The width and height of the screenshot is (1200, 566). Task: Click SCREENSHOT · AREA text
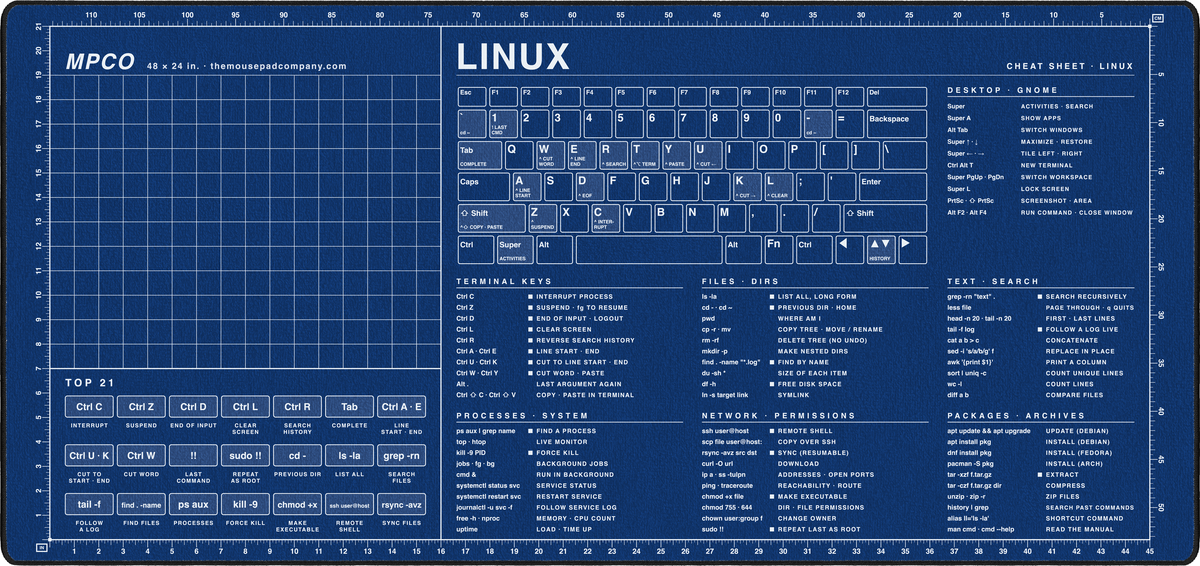[1056, 201]
